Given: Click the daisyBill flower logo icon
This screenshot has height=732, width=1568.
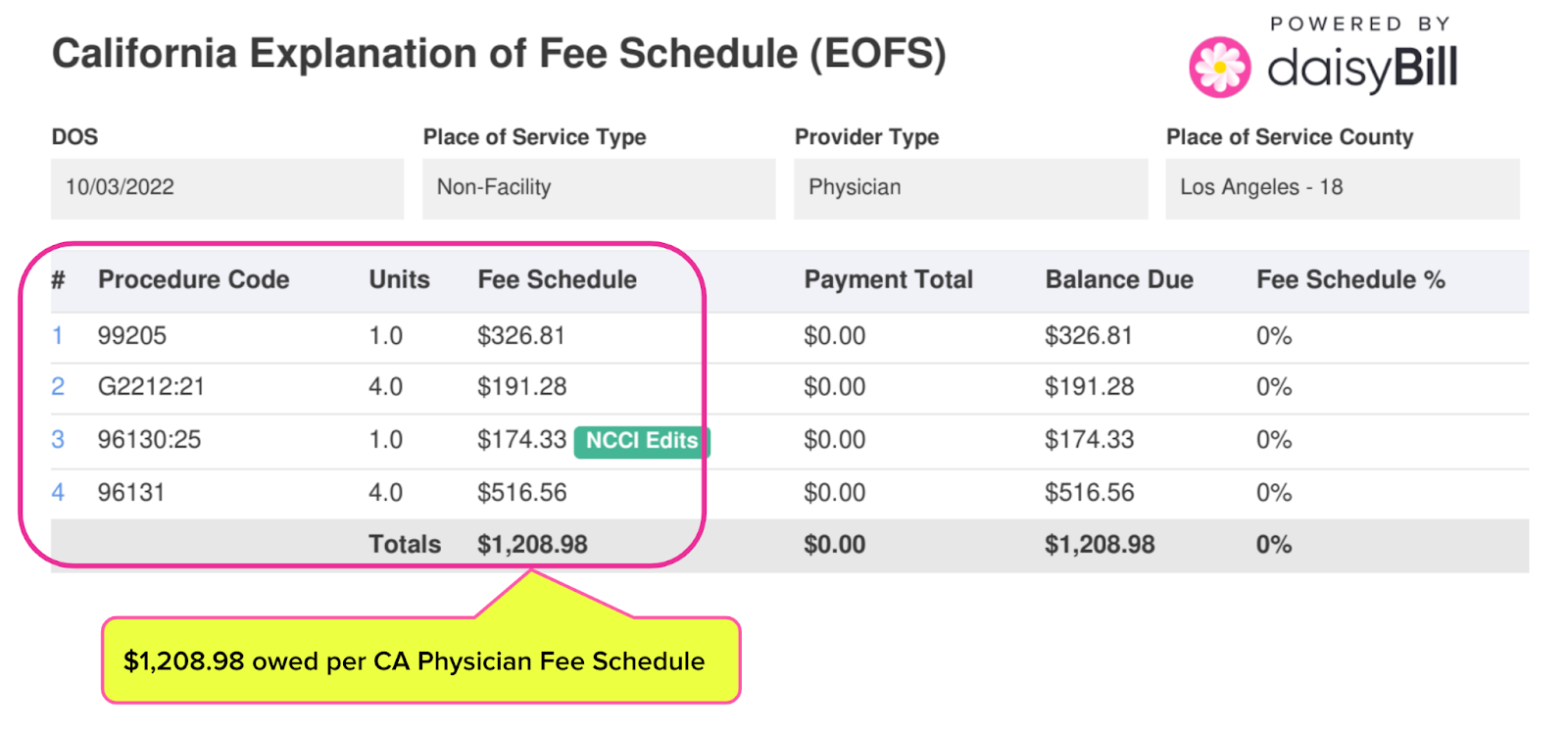Looking at the screenshot, I should pyautogui.click(x=1219, y=68).
